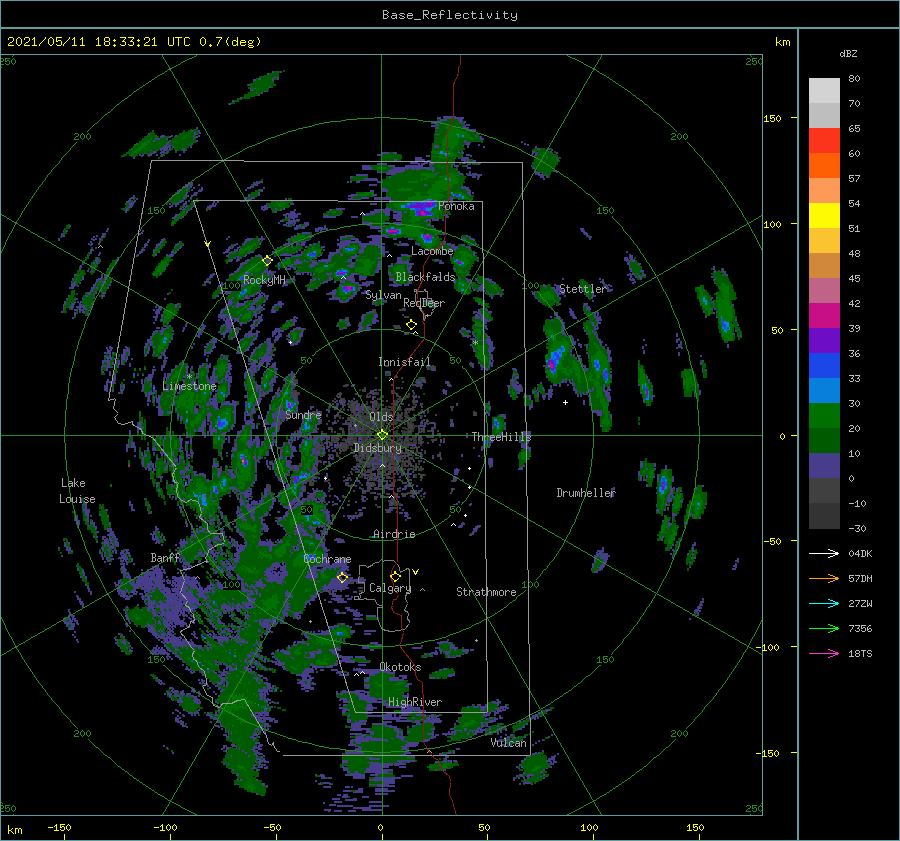Pick the light blue swatch above 30 dBZ
The width and height of the screenshot is (900, 841).
pos(824,391)
